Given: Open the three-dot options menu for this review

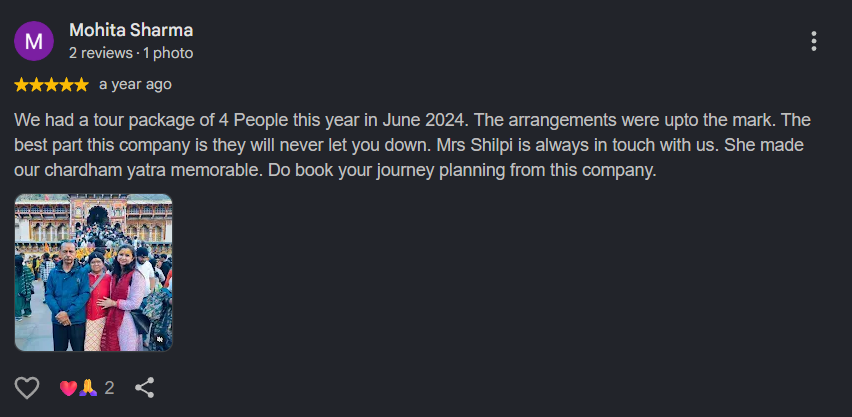Looking at the screenshot, I should tap(813, 41).
